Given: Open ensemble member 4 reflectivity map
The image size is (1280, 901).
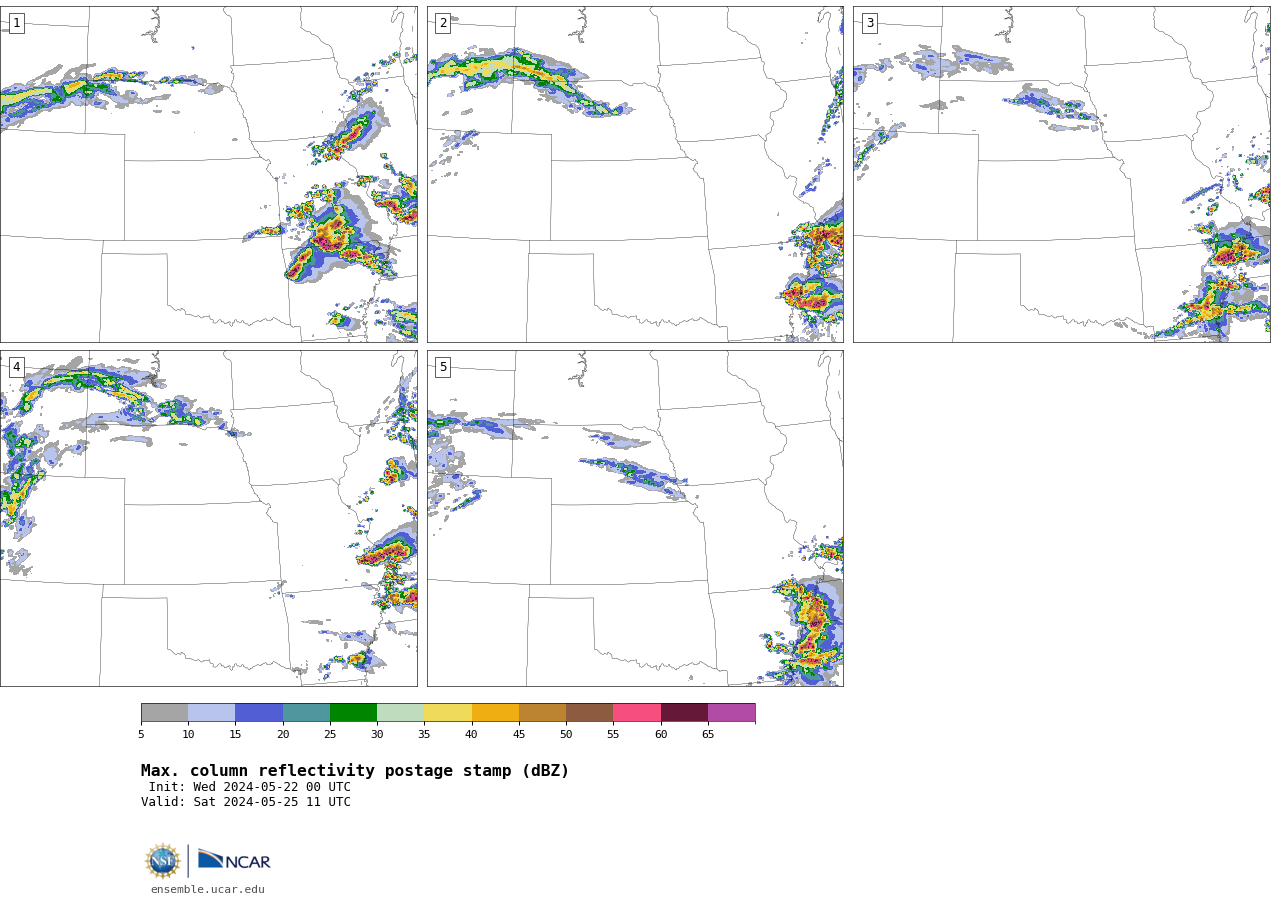Looking at the screenshot, I should 208,518.
